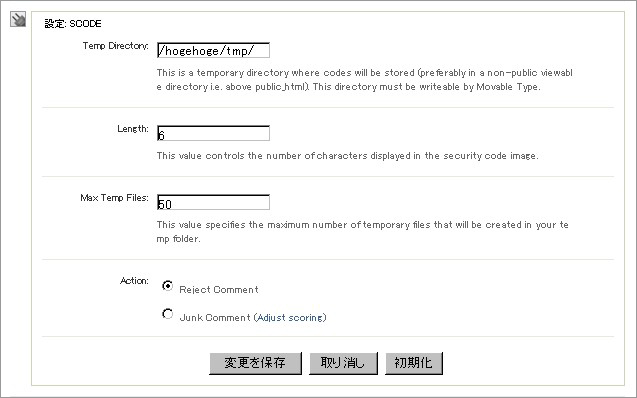The height and width of the screenshot is (398, 637).
Task: Click the maximum temporary files description text
Action: pos(362,231)
